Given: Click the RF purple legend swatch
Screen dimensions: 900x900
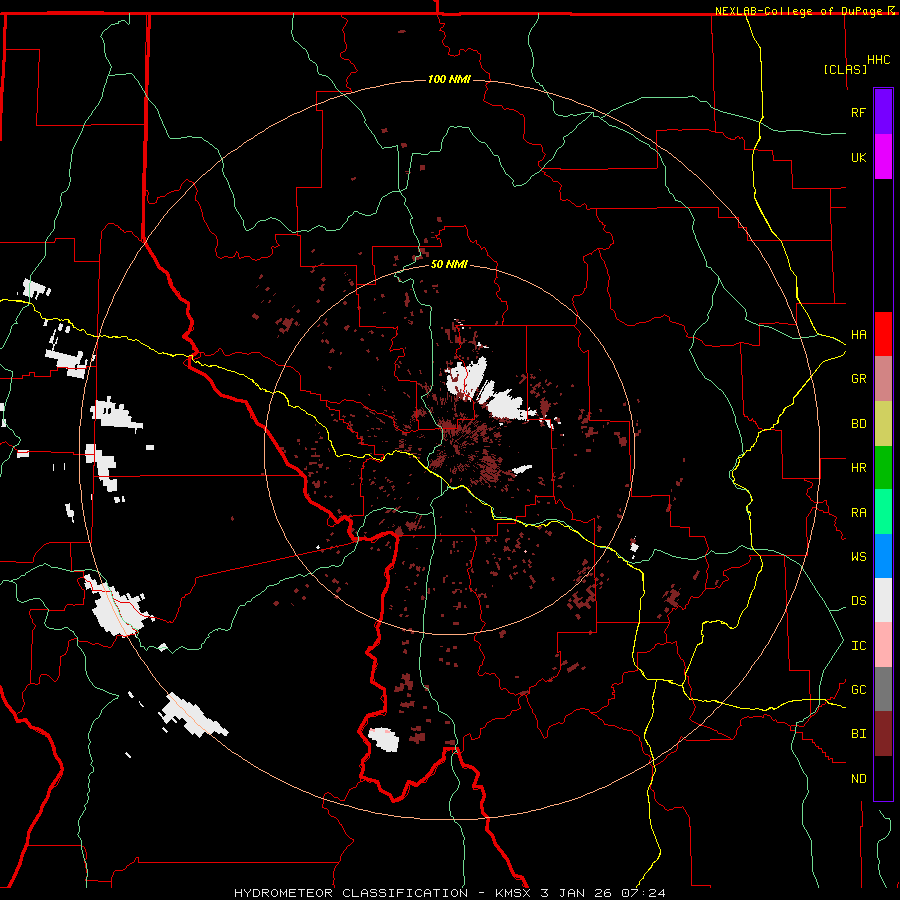Looking at the screenshot, I should click(x=883, y=111).
